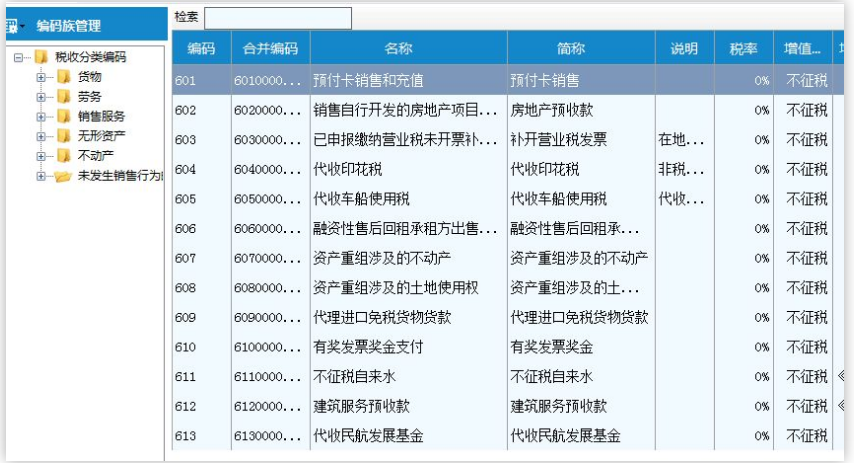The height and width of the screenshot is (463, 854).
Task: Click short name 有奖发票奖金
Action: [581, 347]
